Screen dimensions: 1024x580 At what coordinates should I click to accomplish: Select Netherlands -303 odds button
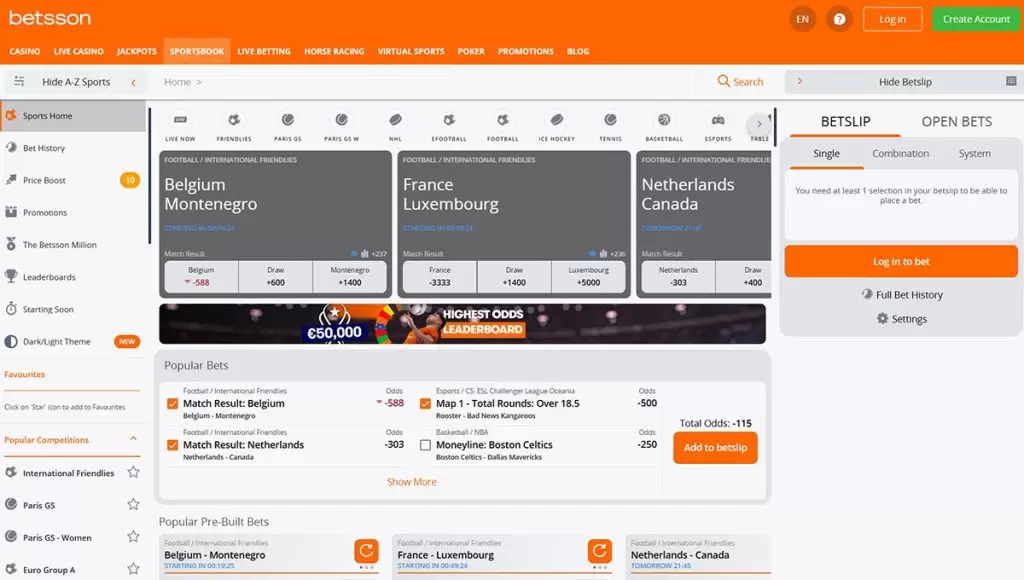[x=678, y=276]
